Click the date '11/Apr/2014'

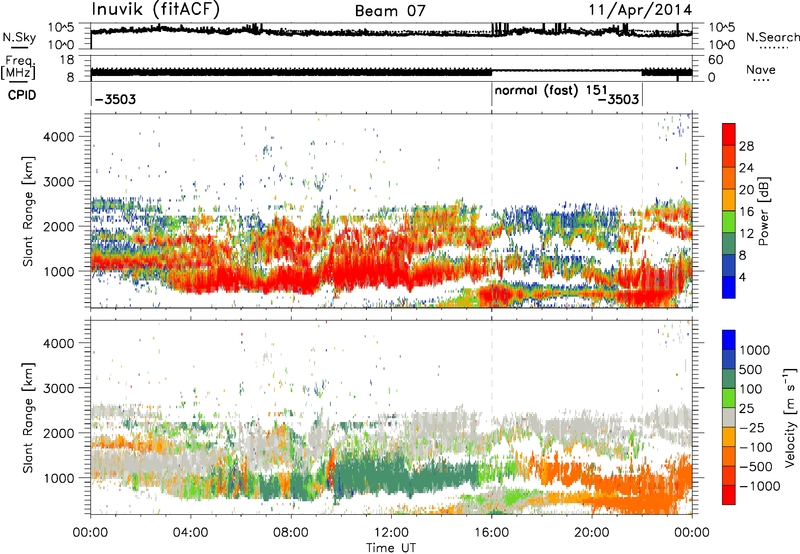tap(640, 10)
